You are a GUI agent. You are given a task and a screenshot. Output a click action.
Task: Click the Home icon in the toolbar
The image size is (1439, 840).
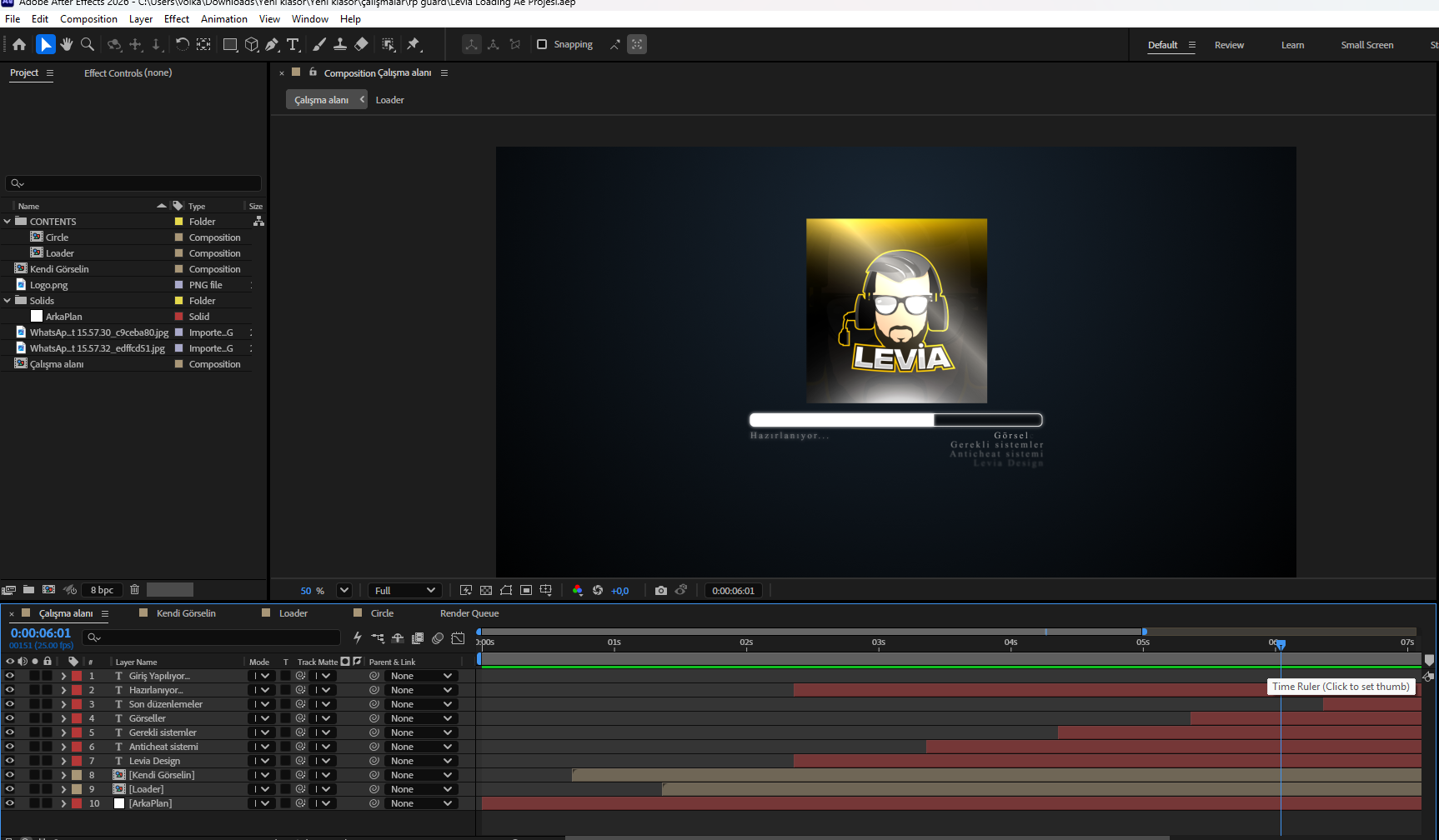[x=19, y=44]
